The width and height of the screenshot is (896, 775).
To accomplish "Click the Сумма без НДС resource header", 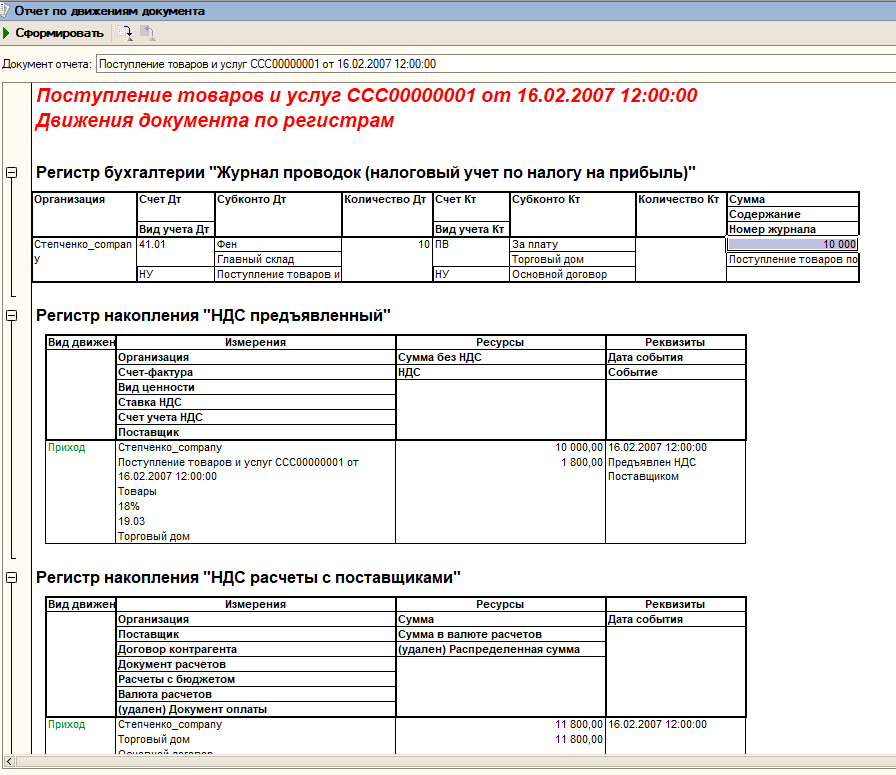I will pyautogui.click(x=500, y=357).
